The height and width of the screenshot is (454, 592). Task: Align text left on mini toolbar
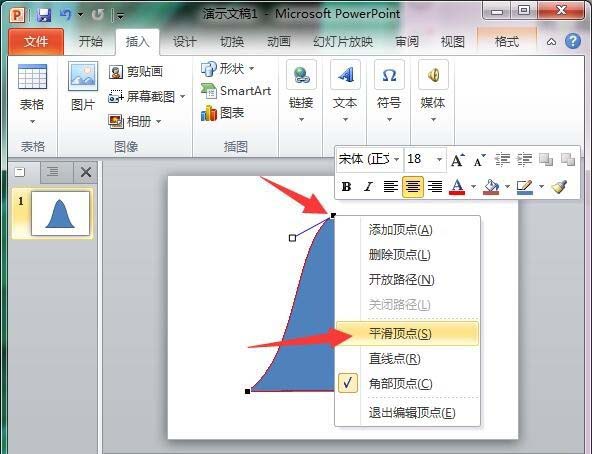[391, 187]
